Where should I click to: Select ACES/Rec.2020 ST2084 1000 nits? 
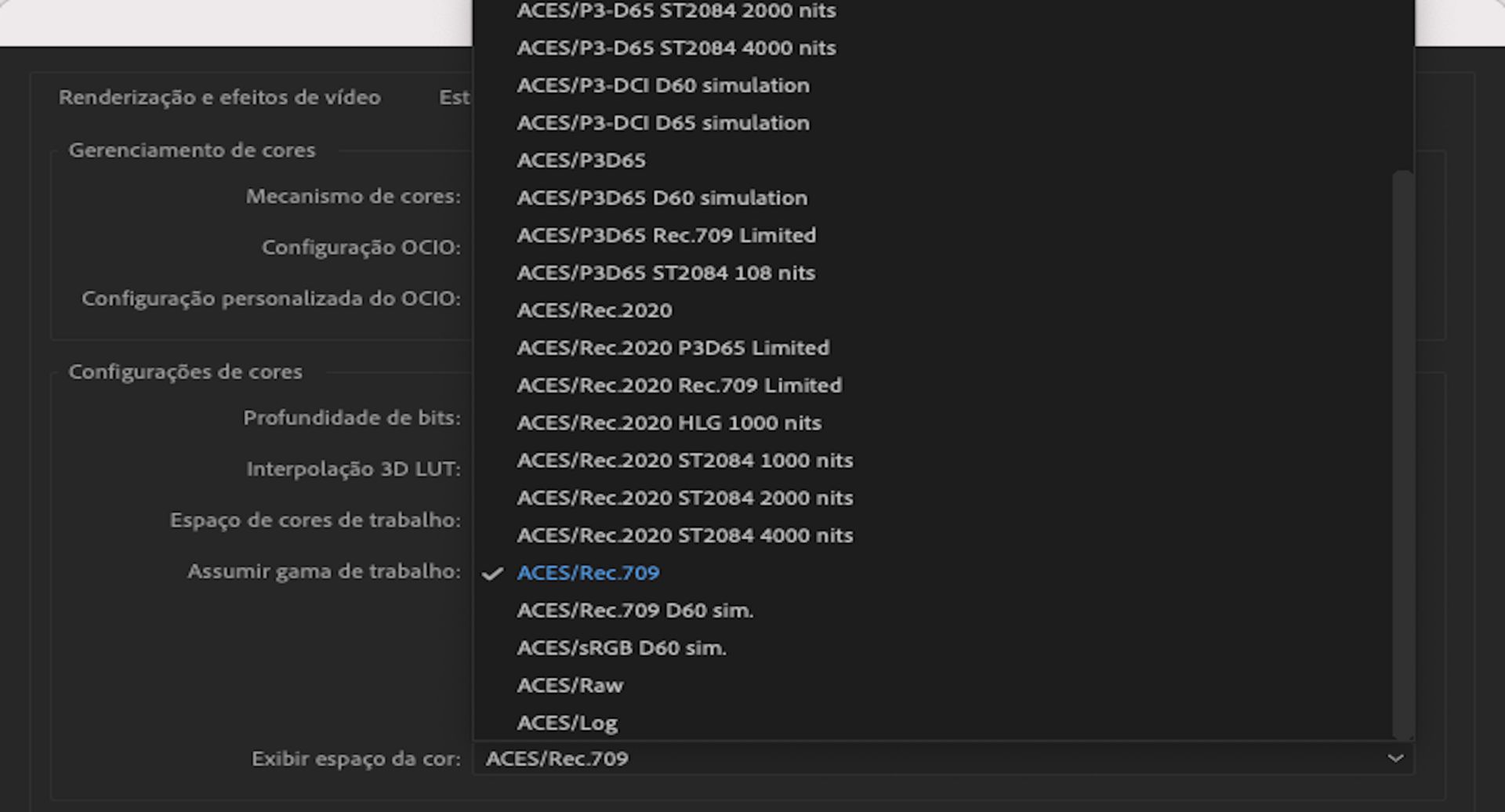685,461
